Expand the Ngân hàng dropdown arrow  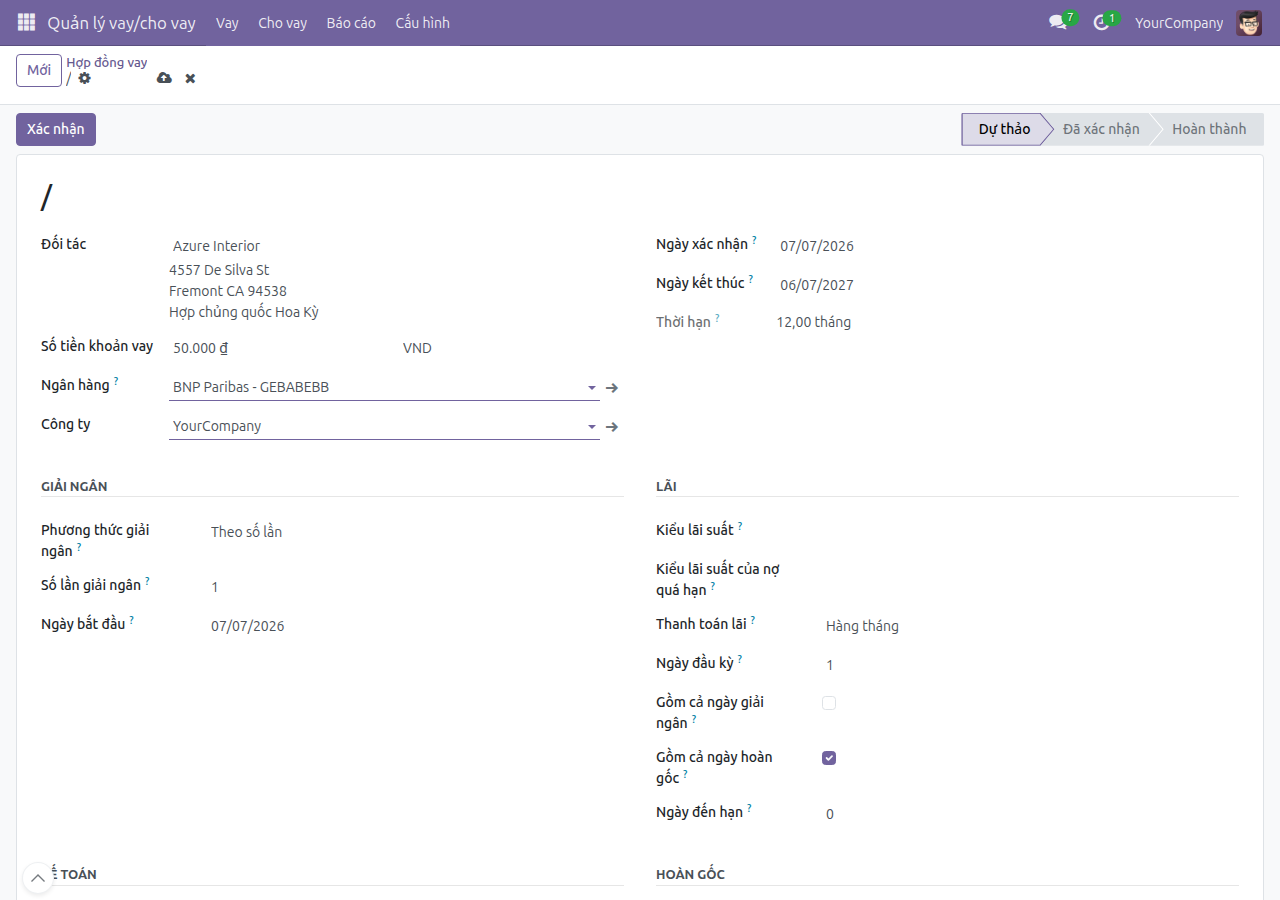pos(591,388)
